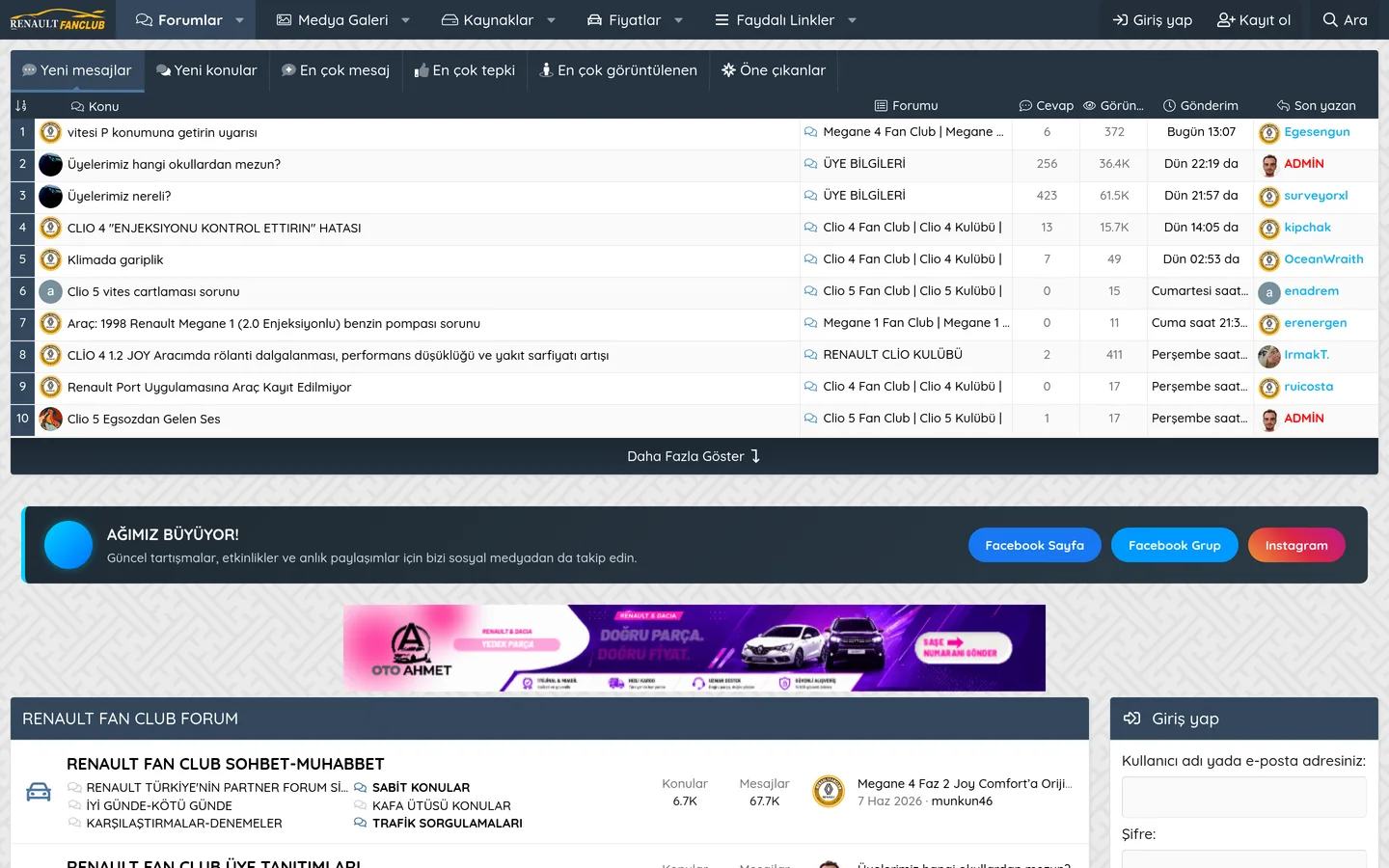
Task: Open the Kaynaklar menu link
Action: click(x=488, y=20)
